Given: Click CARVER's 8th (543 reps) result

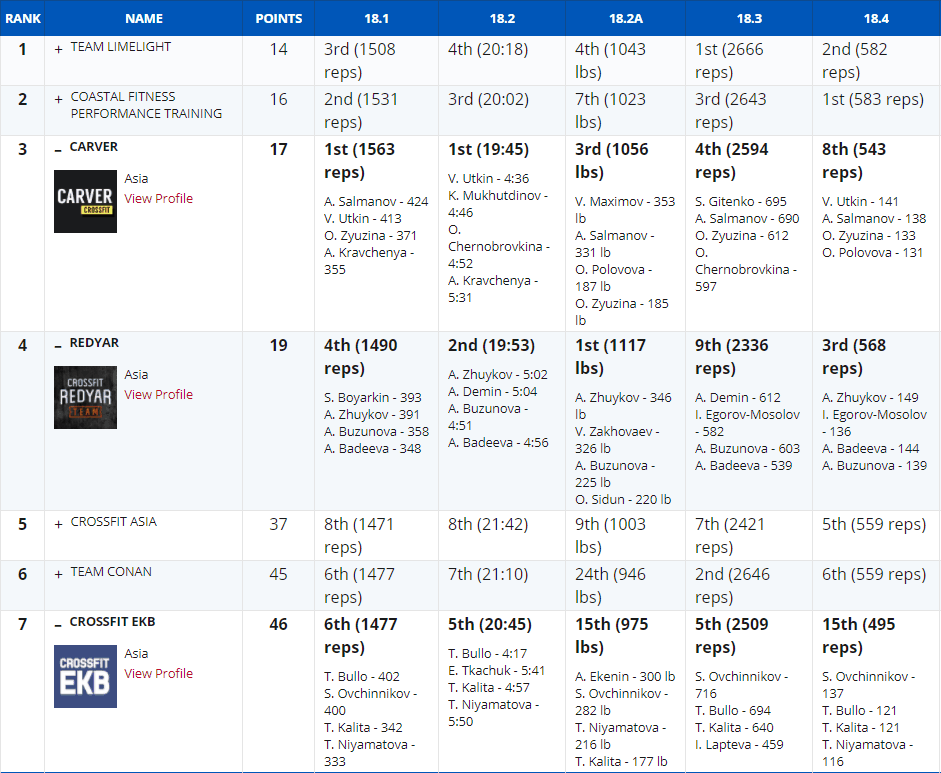Looking at the screenshot, I should point(854,161).
